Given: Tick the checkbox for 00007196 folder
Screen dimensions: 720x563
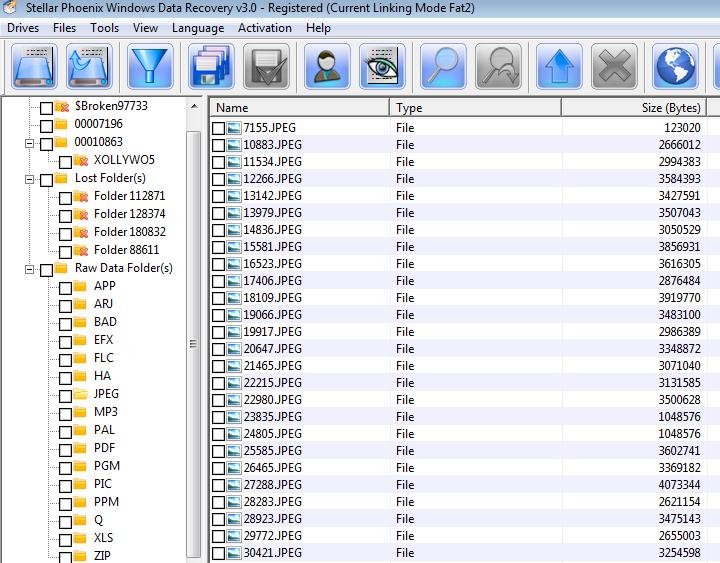Looking at the screenshot, I should [46, 126].
